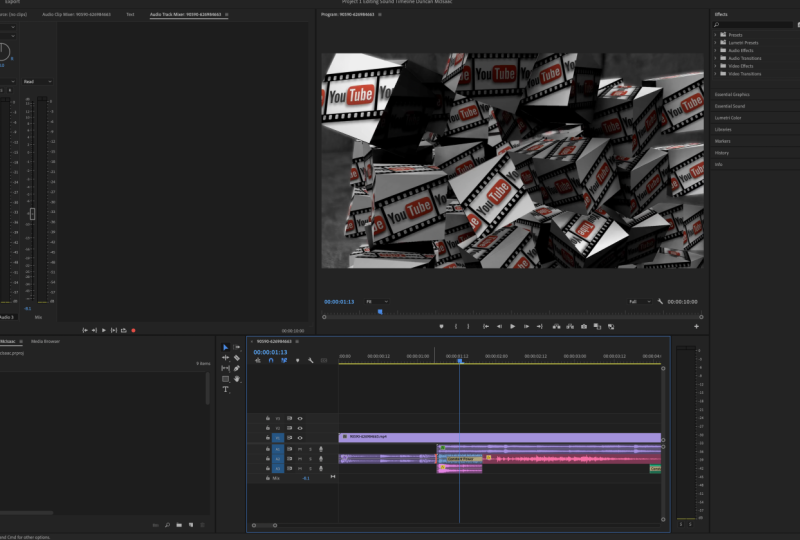Expand the Video Effects folder

point(715,66)
